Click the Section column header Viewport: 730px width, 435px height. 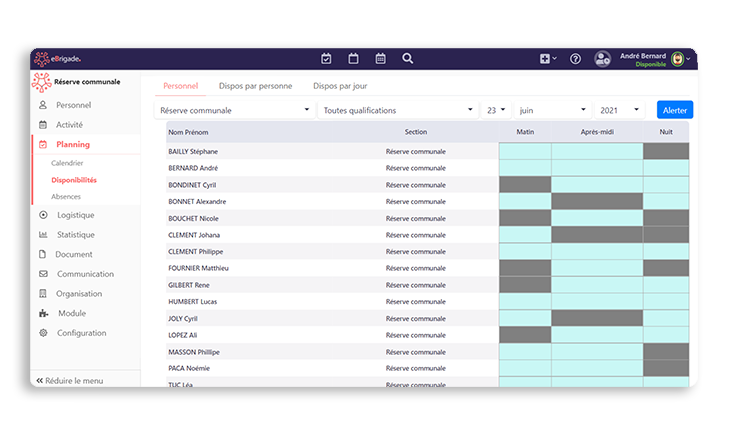coord(416,132)
